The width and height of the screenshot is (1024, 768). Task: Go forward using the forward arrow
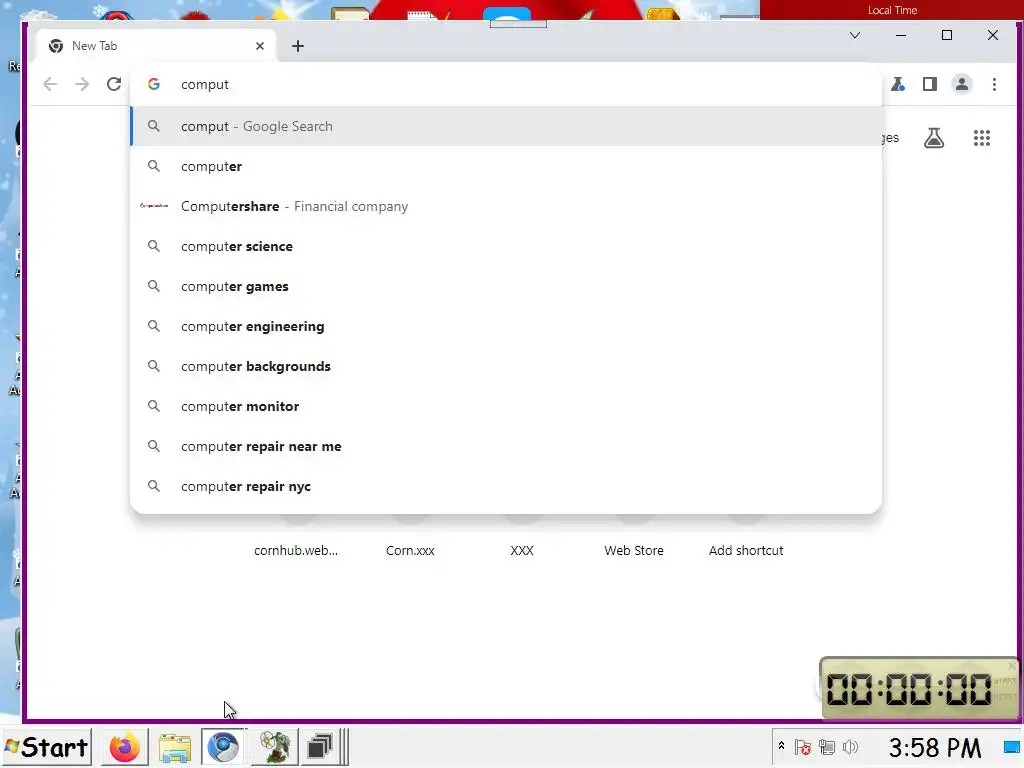tap(82, 84)
